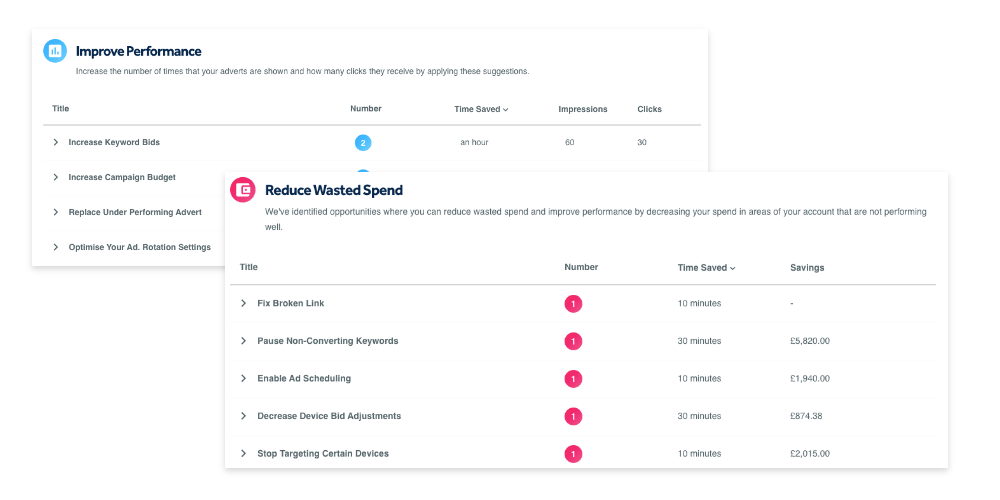1000x500 pixels.
Task: Expand Replace Under Performing Advert row
Action: pyautogui.click(x=55, y=212)
